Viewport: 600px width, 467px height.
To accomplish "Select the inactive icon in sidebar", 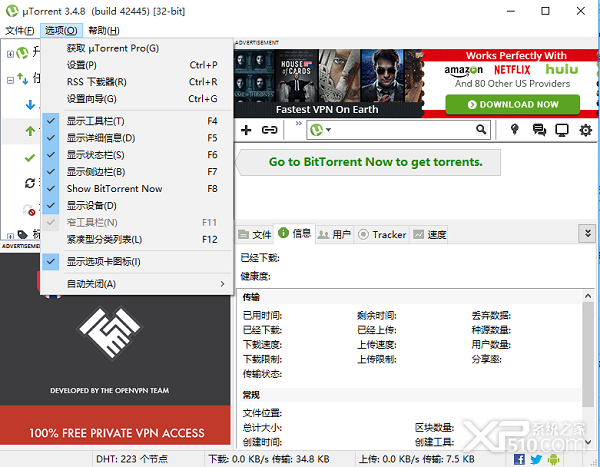I will click(29, 210).
